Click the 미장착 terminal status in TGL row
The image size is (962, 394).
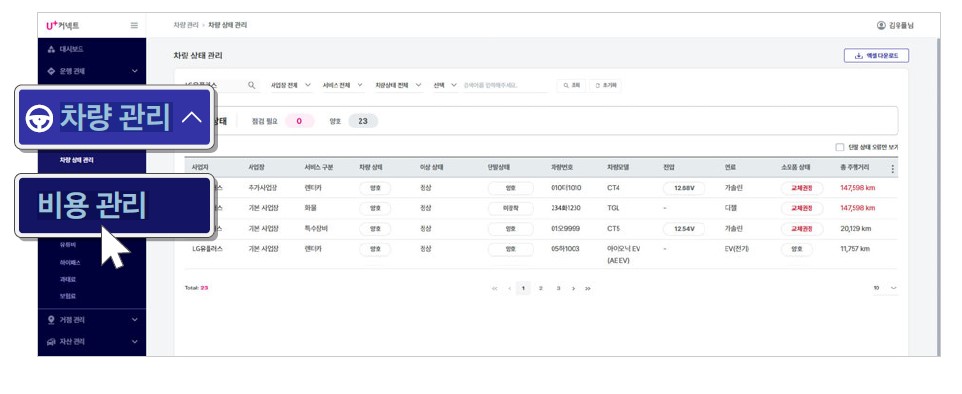tap(510, 209)
